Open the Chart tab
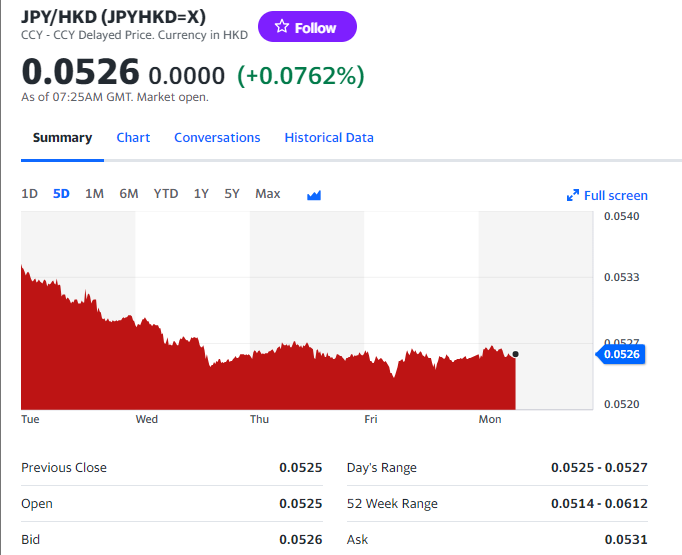Screen dimensions: 682x555 point(133,138)
